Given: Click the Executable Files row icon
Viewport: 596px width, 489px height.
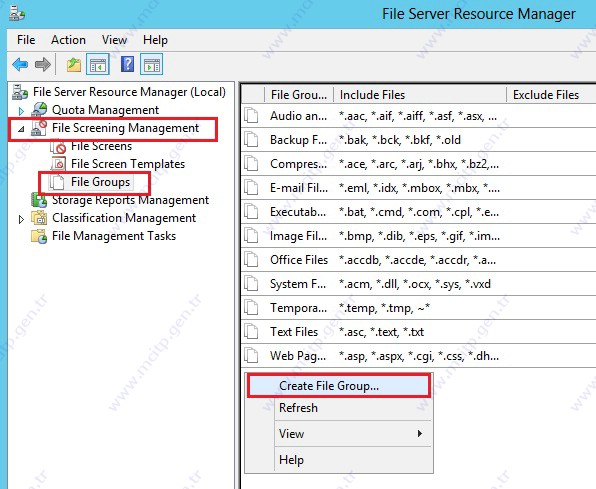Looking at the screenshot, I should click(x=251, y=211).
